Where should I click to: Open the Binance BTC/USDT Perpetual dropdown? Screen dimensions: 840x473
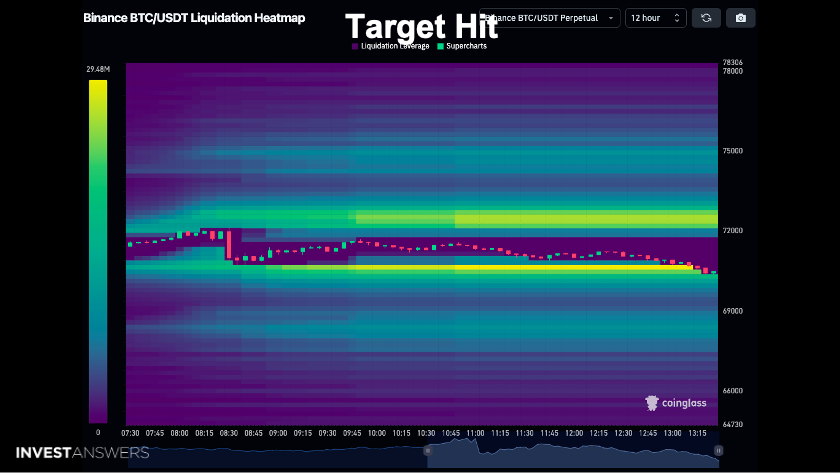coord(550,18)
